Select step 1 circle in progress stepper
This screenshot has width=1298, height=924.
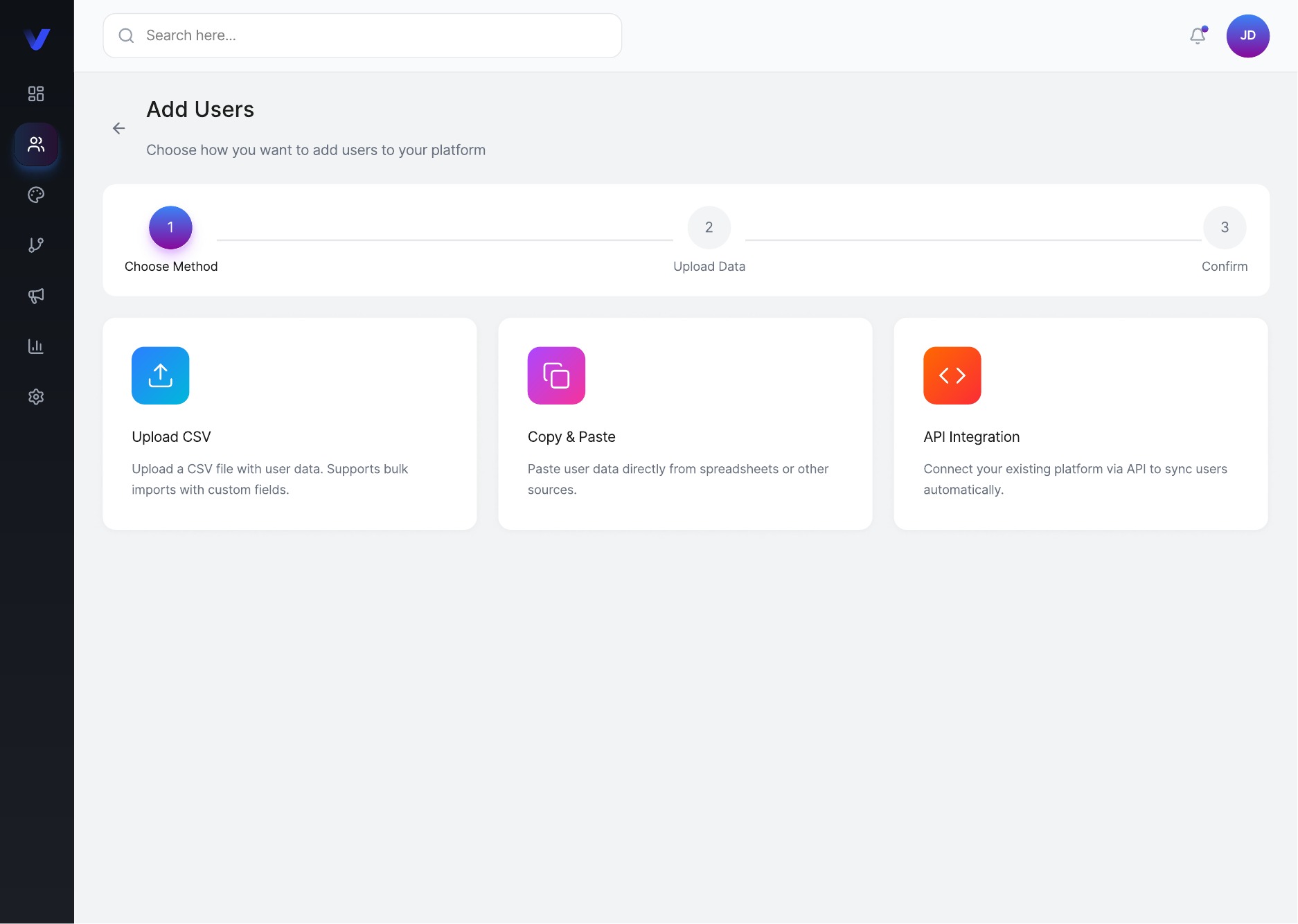(x=170, y=227)
